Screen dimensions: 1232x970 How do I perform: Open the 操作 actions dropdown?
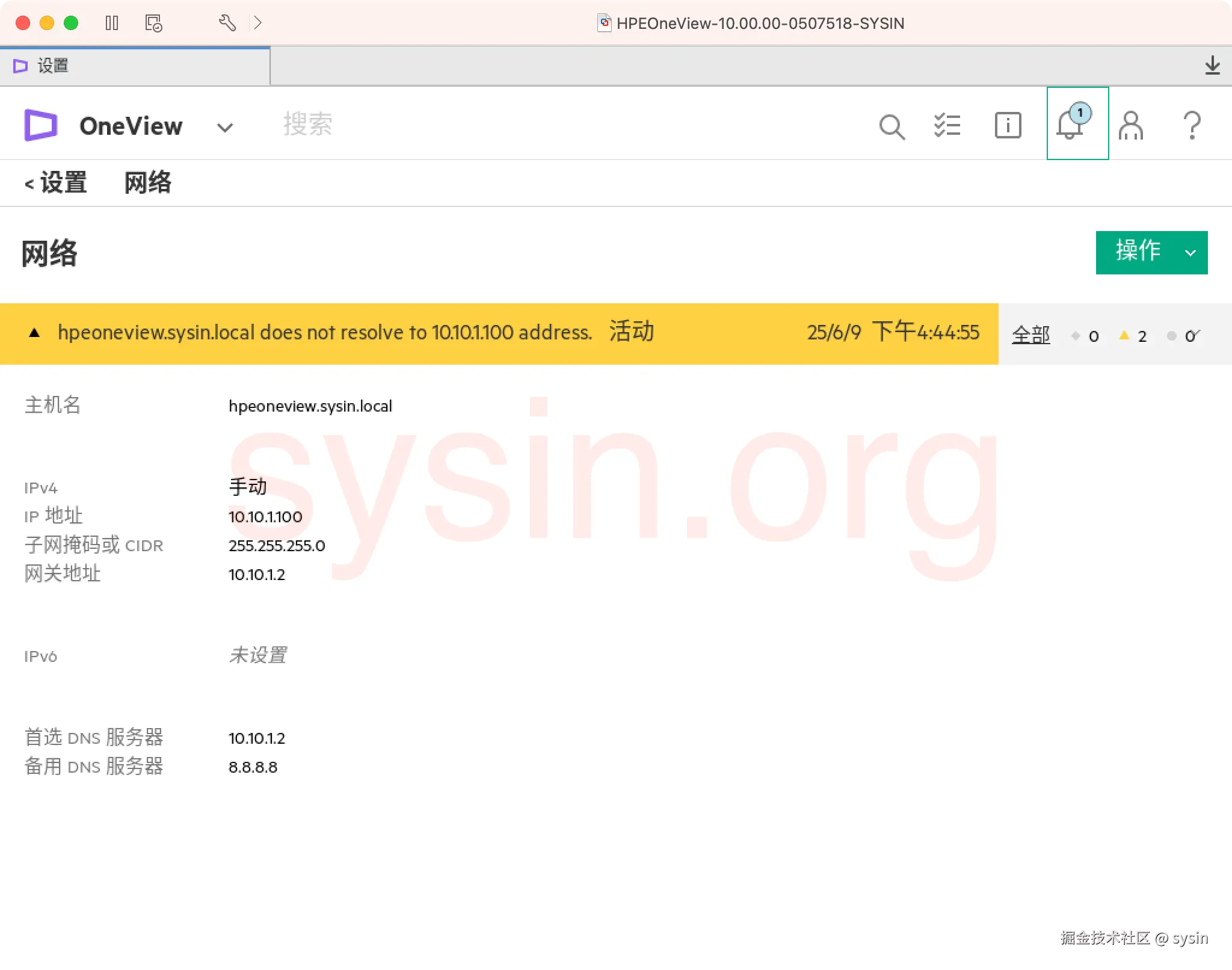click(1151, 252)
